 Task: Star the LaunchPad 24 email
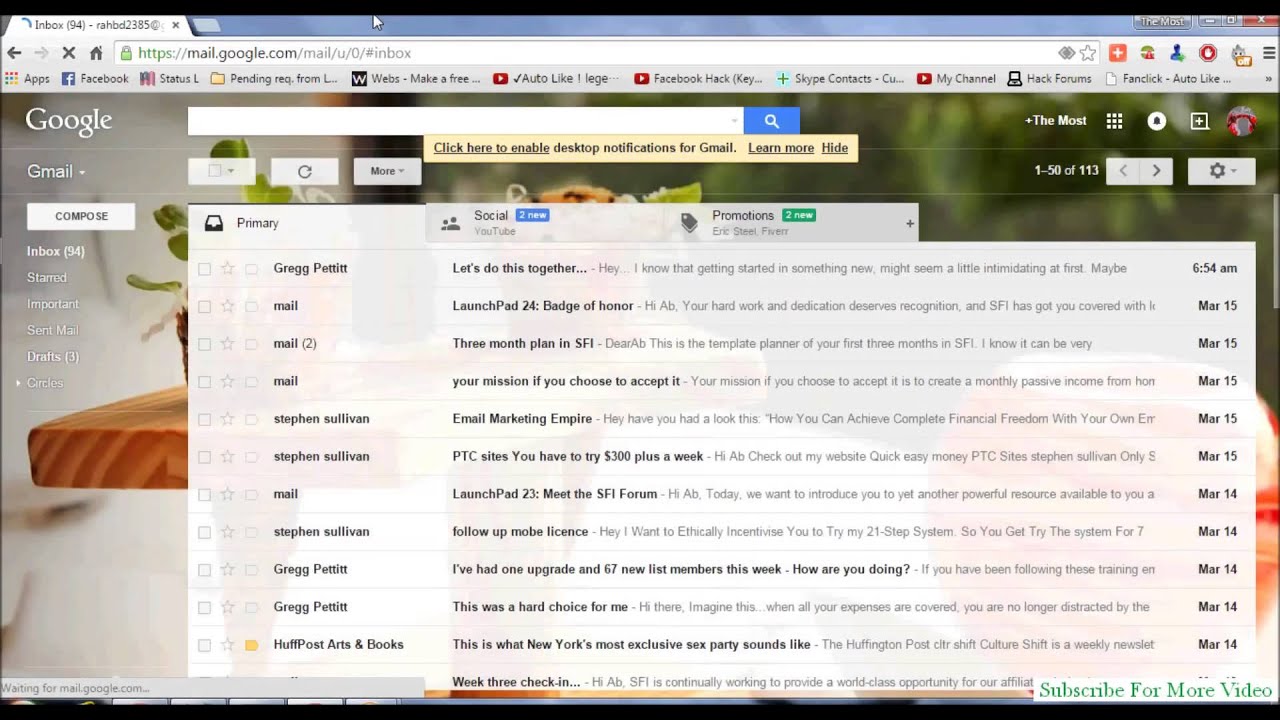click(228, 306)
